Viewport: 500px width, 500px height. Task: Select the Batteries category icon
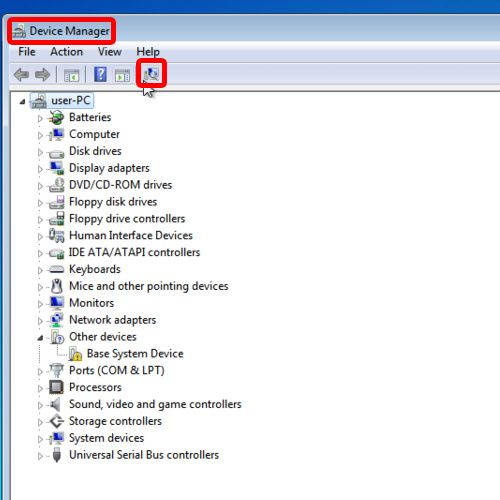point(56,117)
